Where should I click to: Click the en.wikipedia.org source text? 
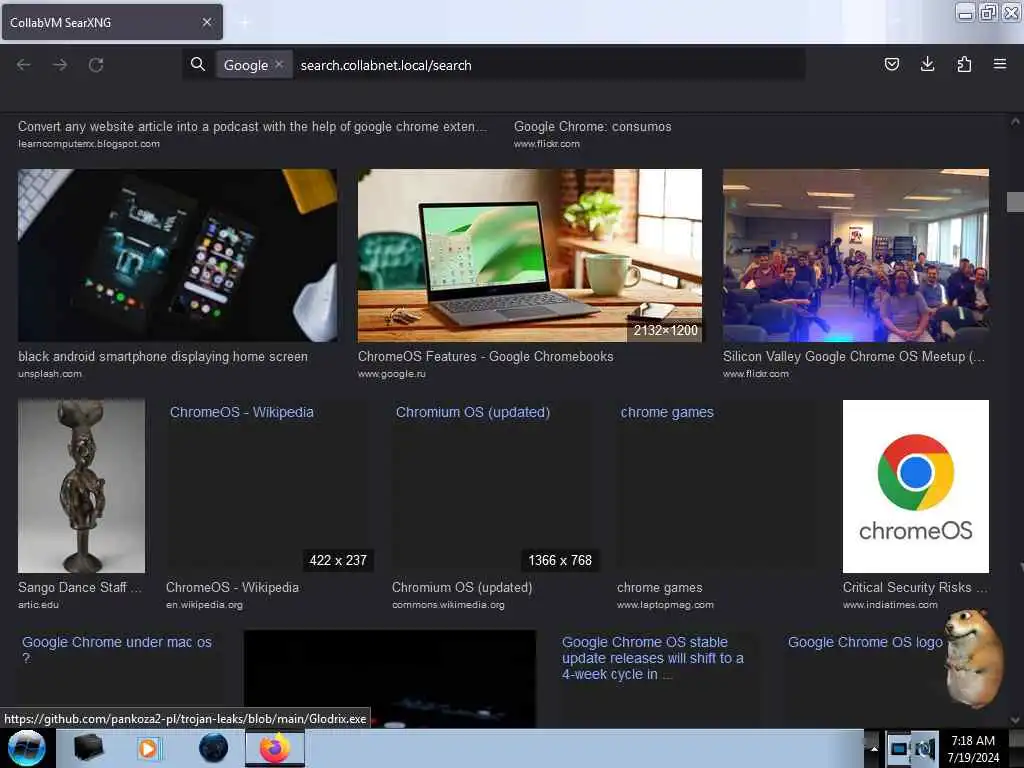click(x=204, y=605)
